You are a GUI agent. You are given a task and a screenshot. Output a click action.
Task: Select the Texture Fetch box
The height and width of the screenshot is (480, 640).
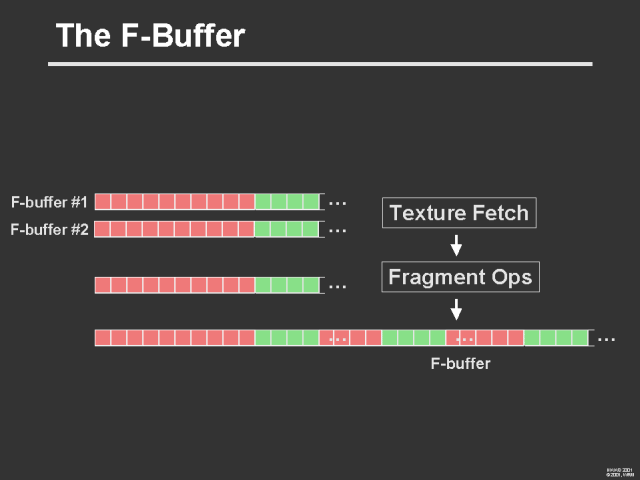pyautogui.click(x=459, y=213)
